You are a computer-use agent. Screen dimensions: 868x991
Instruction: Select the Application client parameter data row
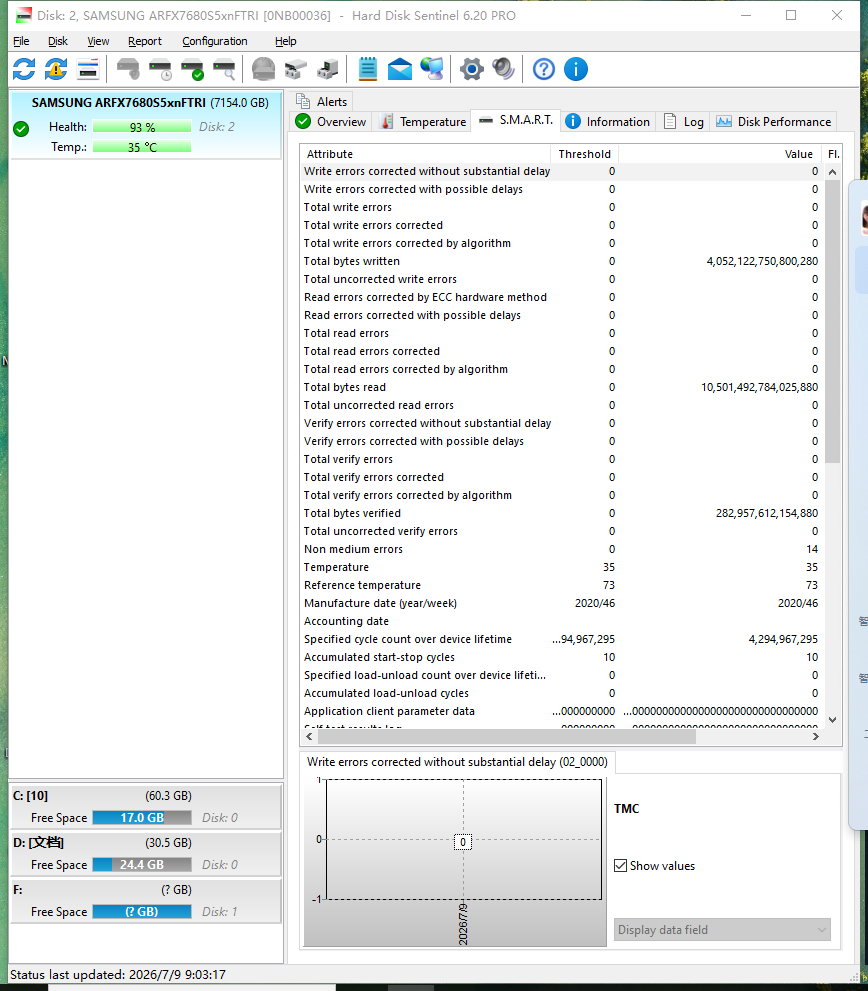click(561, 711)
